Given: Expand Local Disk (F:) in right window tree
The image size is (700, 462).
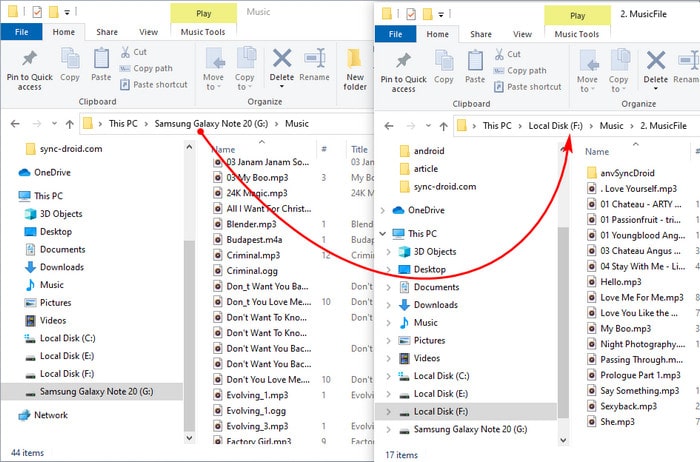Looking at the screenshot, I should pyautogui.click(x=388, y=412).
